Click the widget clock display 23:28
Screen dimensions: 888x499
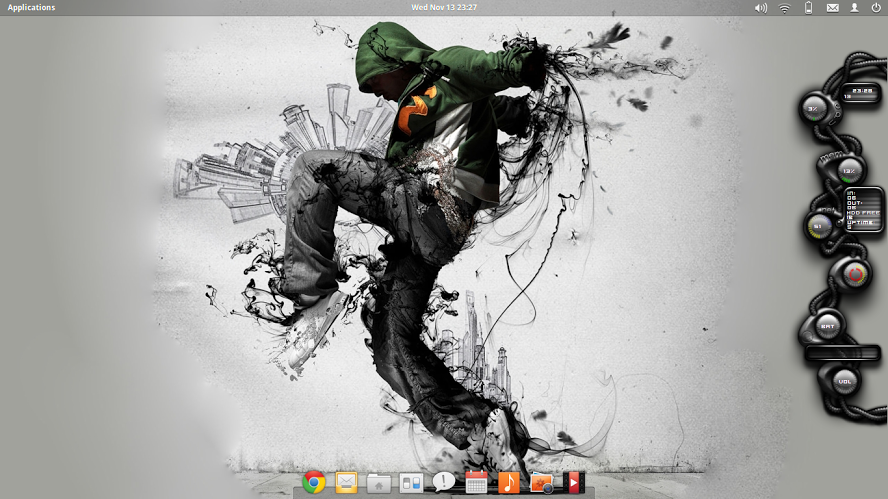860,92
